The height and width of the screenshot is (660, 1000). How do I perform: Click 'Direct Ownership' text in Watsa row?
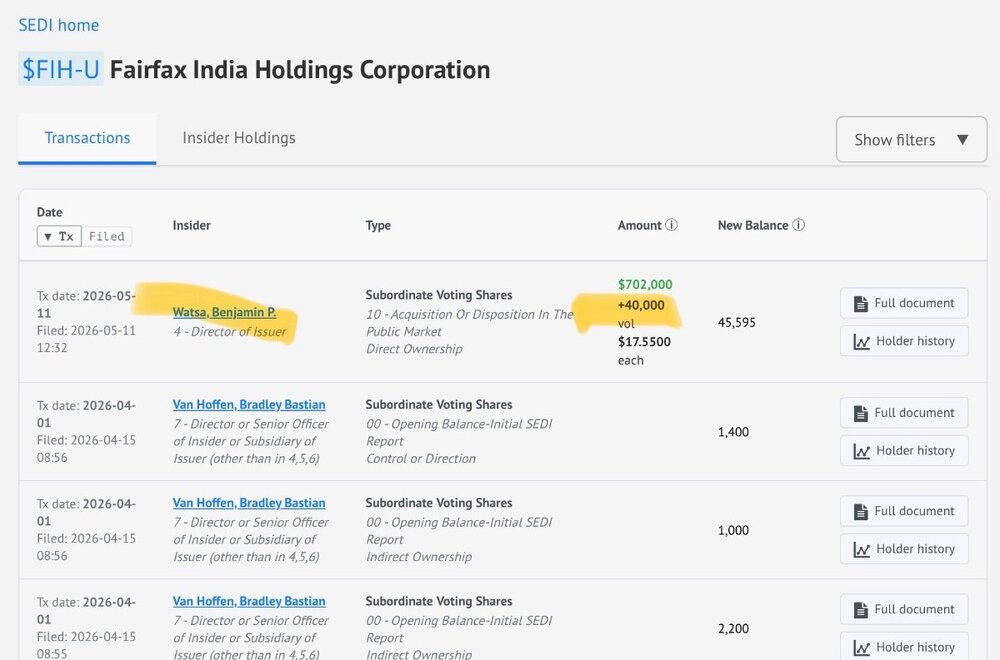(414, 349)
